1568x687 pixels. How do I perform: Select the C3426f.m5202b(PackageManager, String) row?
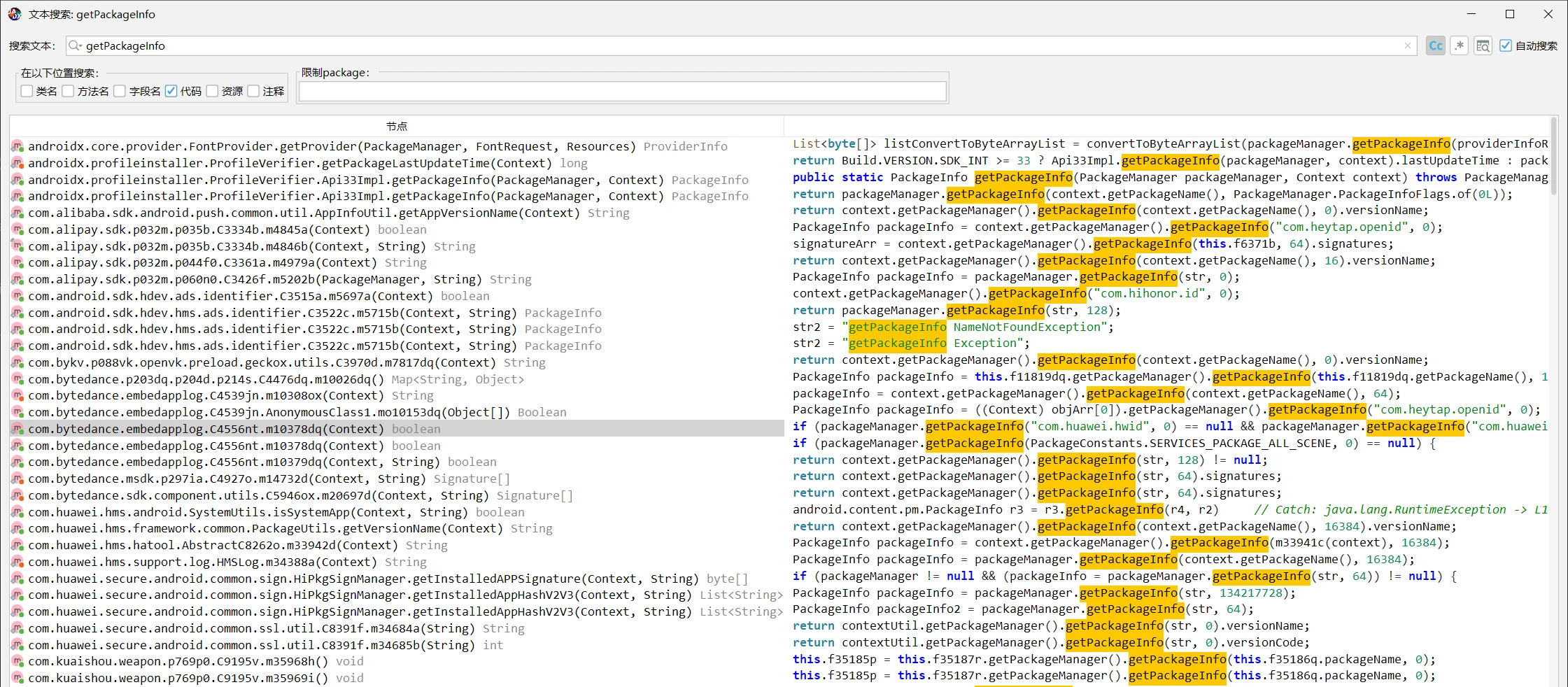pyautogui.click(x=397, y=279)
